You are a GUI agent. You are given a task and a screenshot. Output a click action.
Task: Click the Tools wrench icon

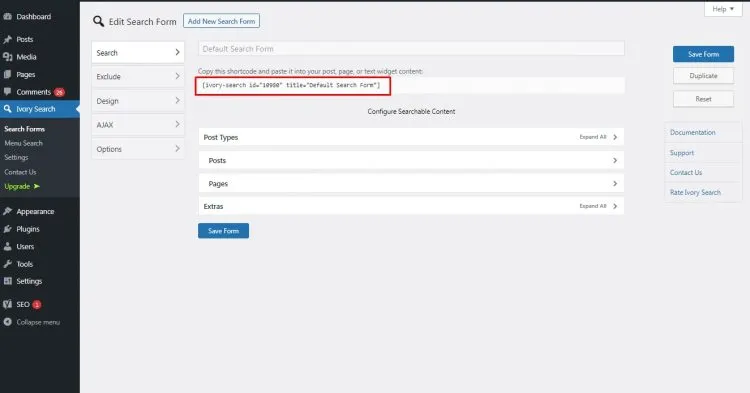[x=7, y=264]
